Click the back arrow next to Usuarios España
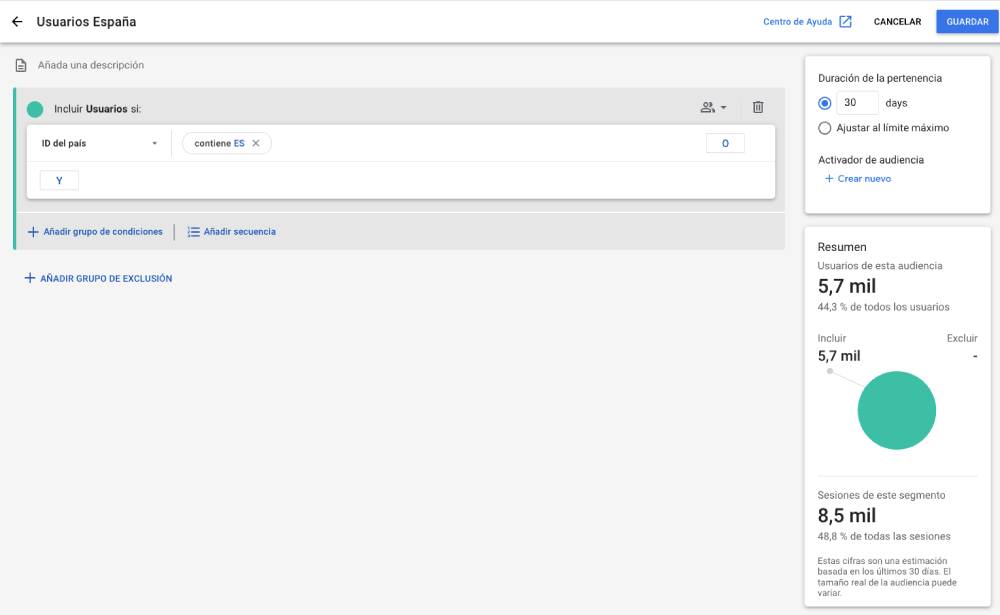1000x615 pixels. coord(17,22)
